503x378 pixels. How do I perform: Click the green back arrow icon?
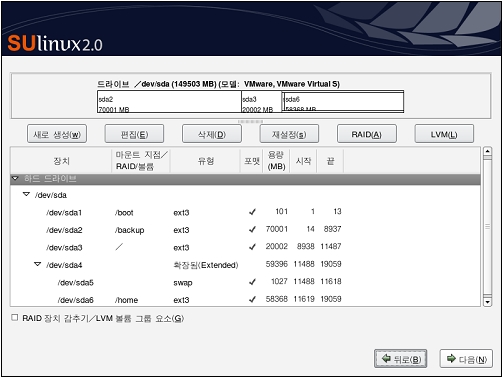tap(386, 359)
